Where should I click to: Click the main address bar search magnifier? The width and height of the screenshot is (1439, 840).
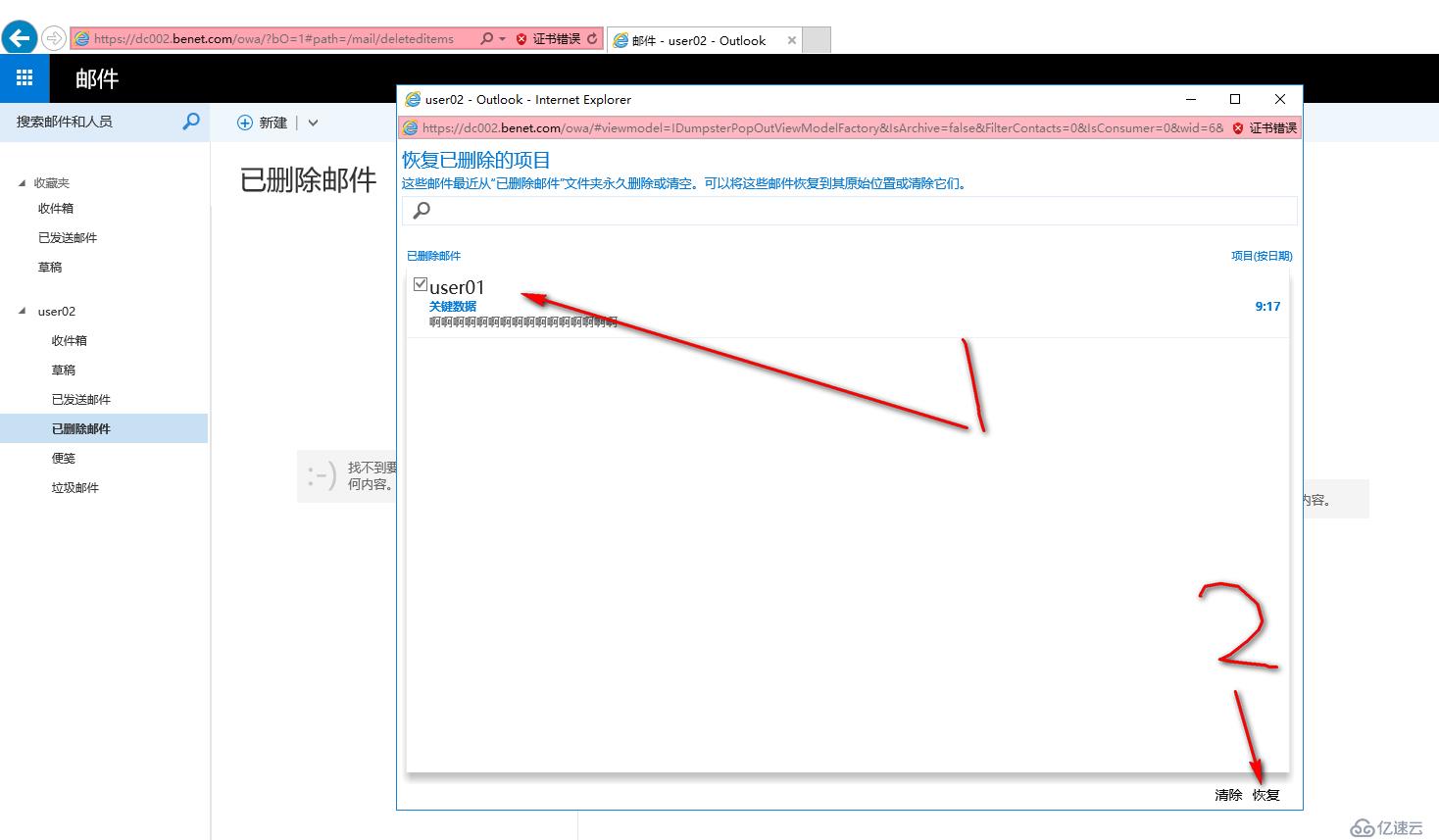(x=486, y=39)
